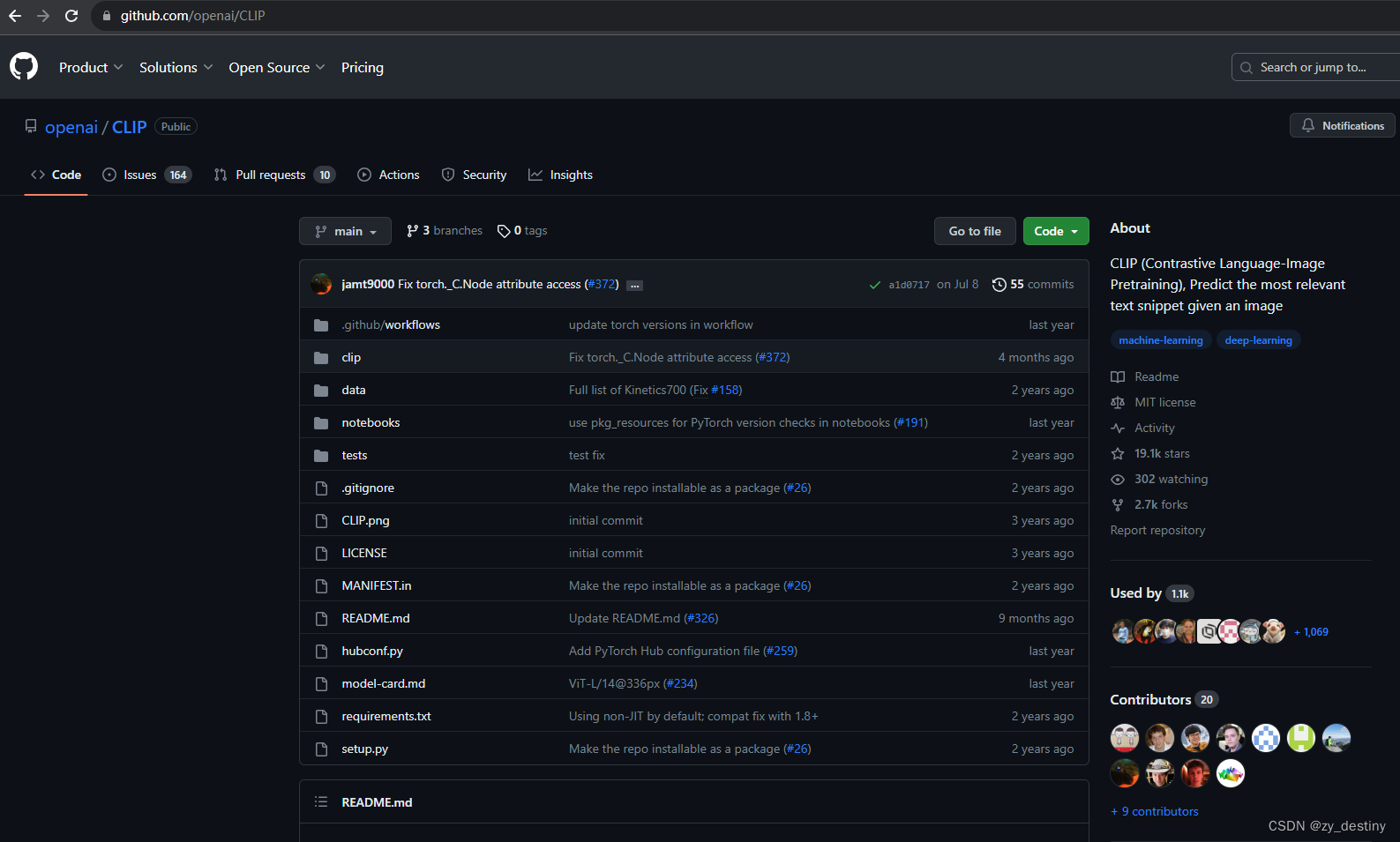This screenshot has height=842, width=1400.
Task: Click the tag icon beside 0 tags
Action: click(504, 231)
